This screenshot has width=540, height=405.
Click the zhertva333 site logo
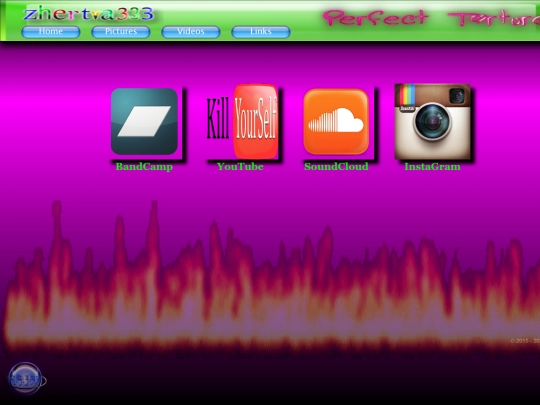[89, 14]
